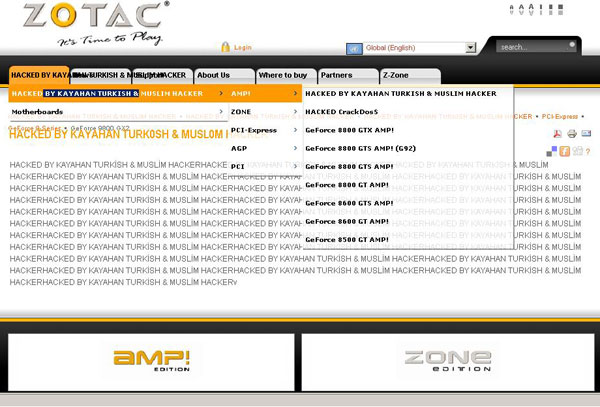
Task: Click the PDF export icon
Action: tap(557, 134)
